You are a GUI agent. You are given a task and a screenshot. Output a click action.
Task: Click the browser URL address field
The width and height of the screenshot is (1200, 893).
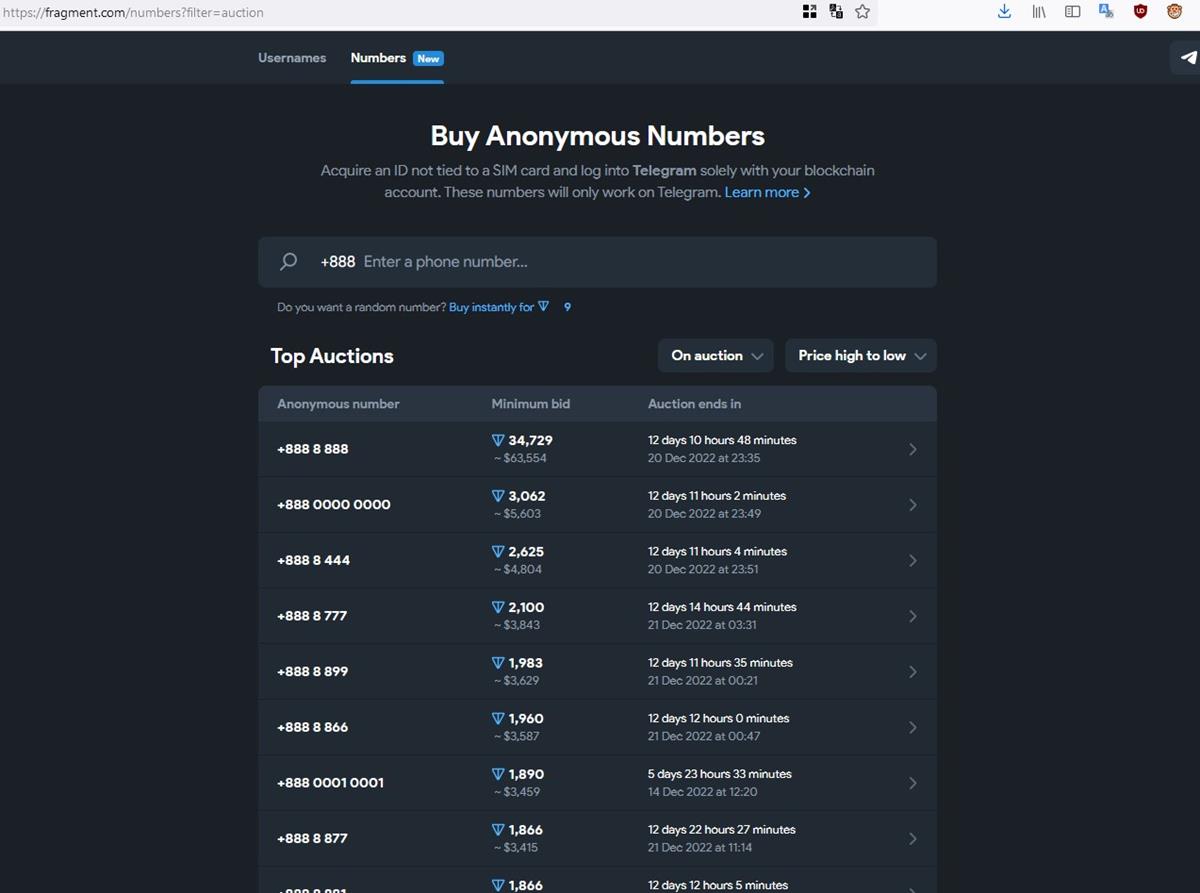point(400,12)
